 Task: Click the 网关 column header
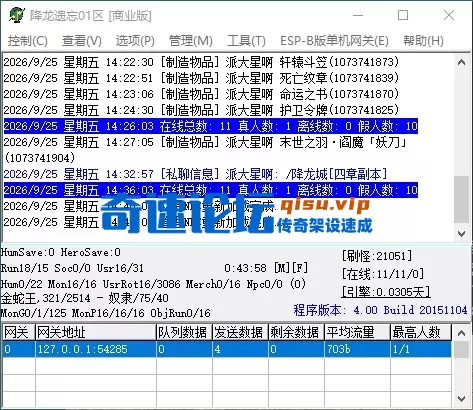click(x=19, y=332)
